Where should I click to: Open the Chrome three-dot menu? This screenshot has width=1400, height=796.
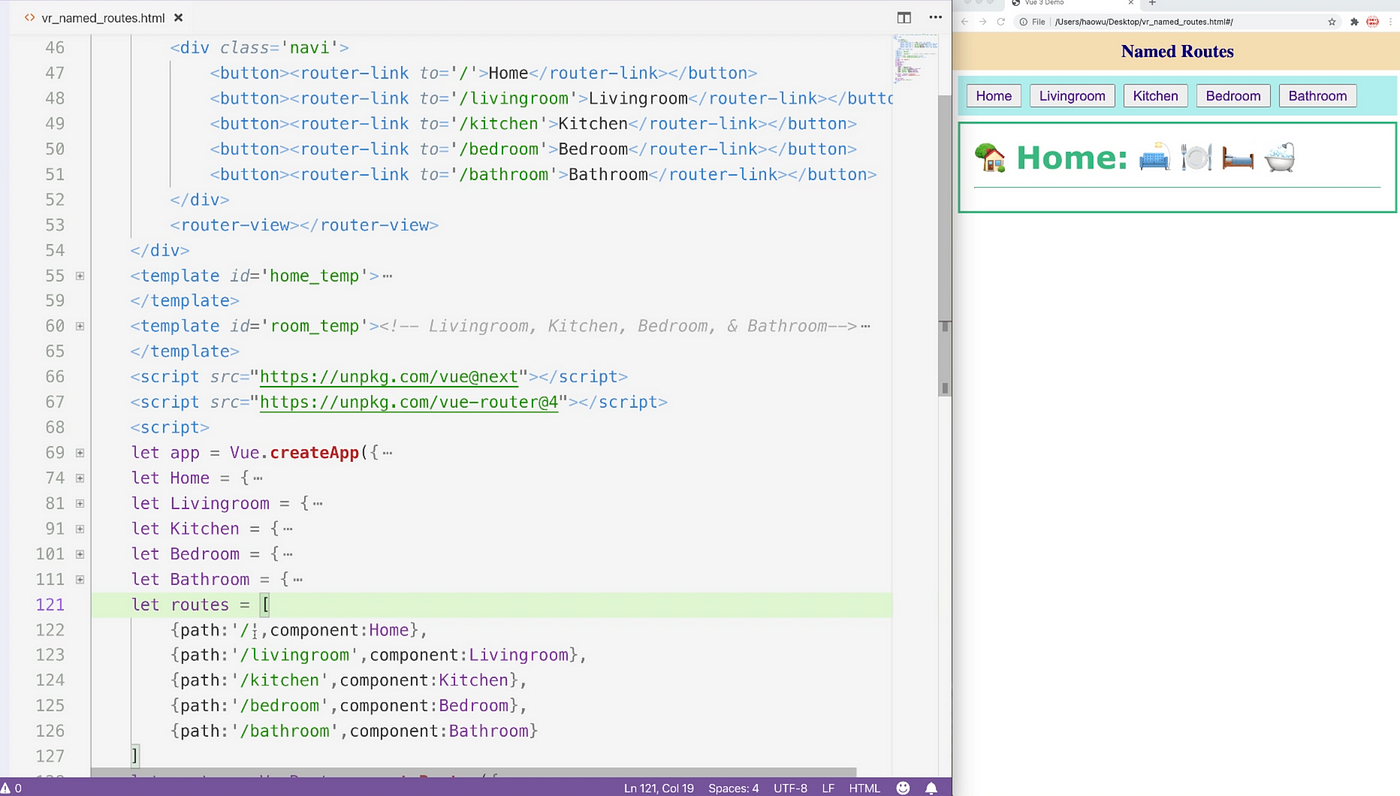point(1390,21)
